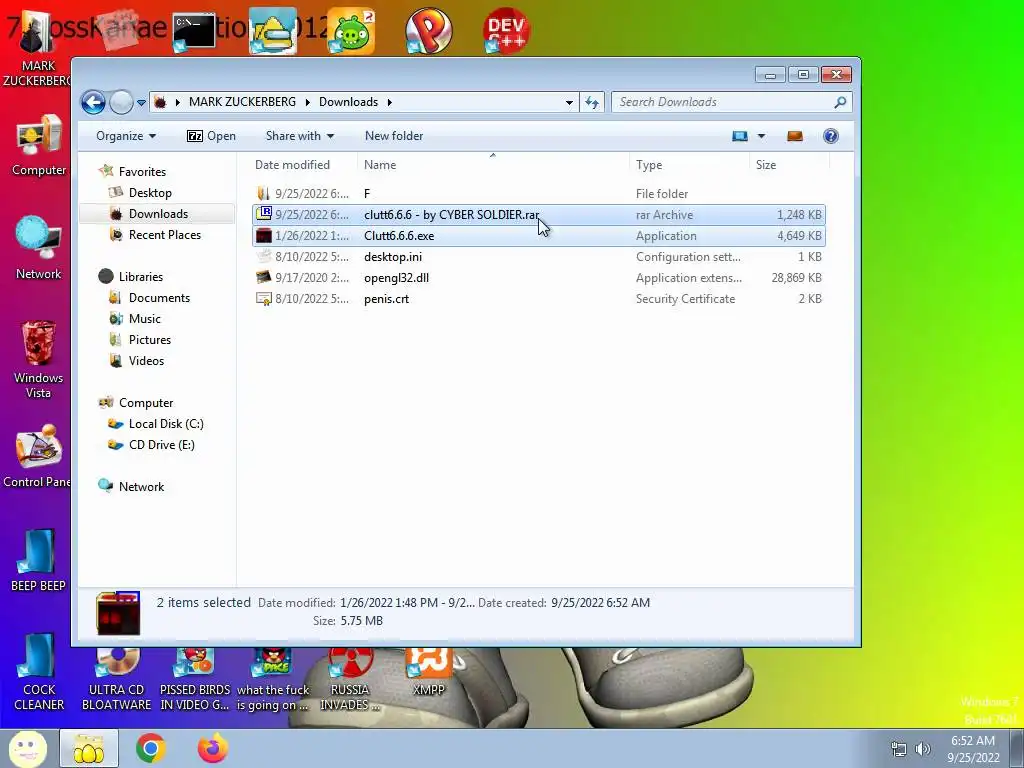Click the Explorer taskbar button
Viewport: 1024px width, 768px height.
89,748
